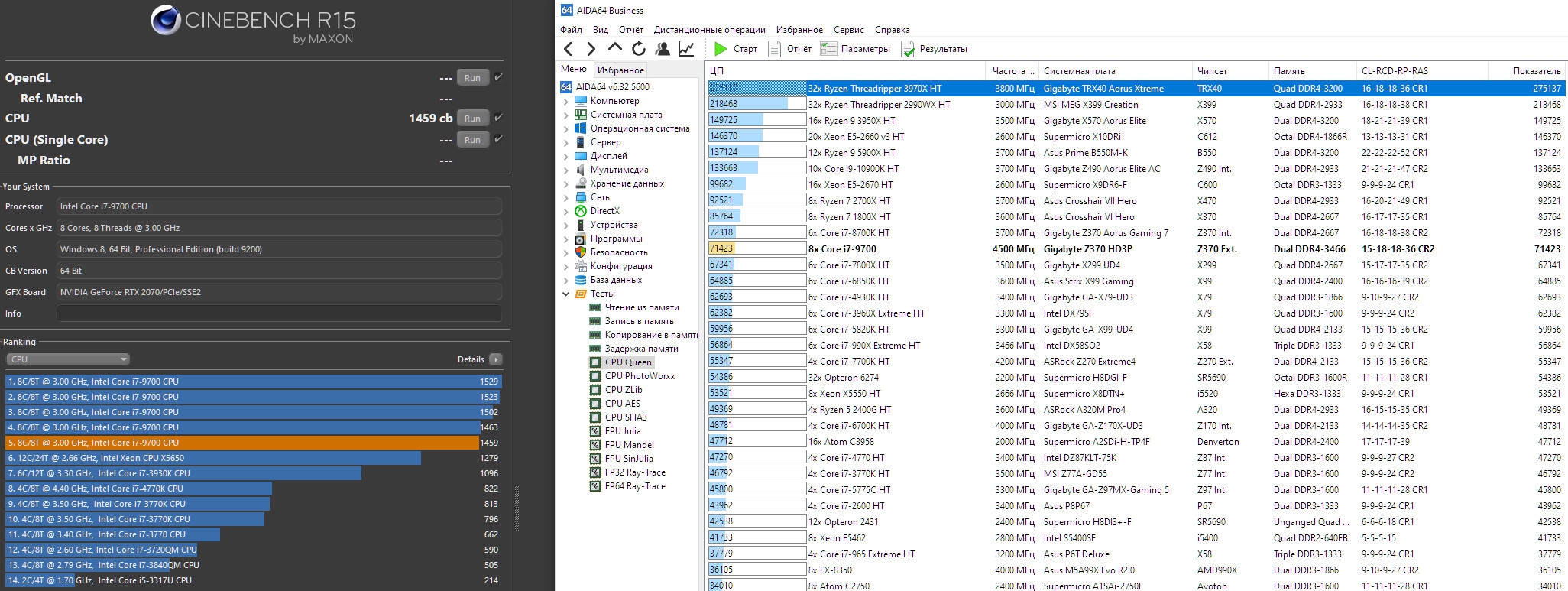Select the highlighted 1459 ranking bar
The width and height of the screenshot is (1568, 591).
[253, 443]
